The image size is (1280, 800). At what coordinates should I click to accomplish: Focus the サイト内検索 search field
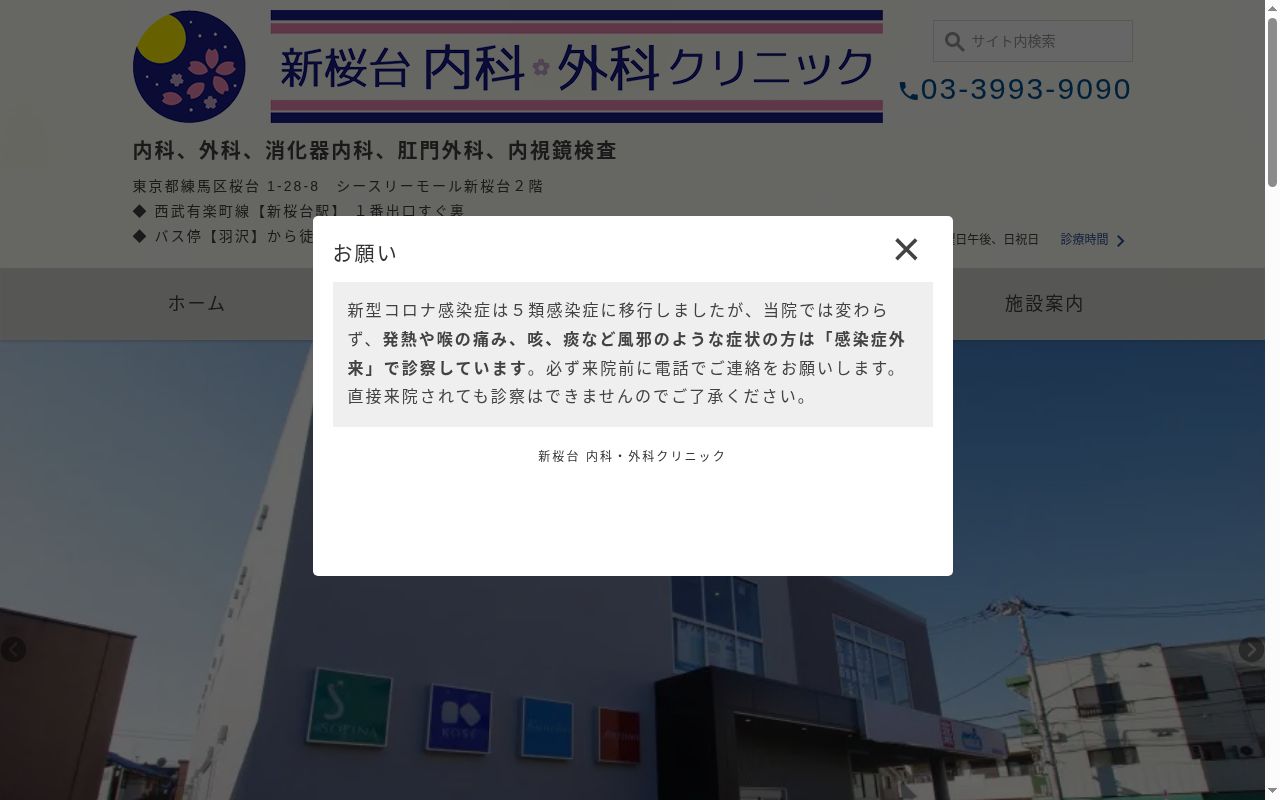coord(1033,41)
